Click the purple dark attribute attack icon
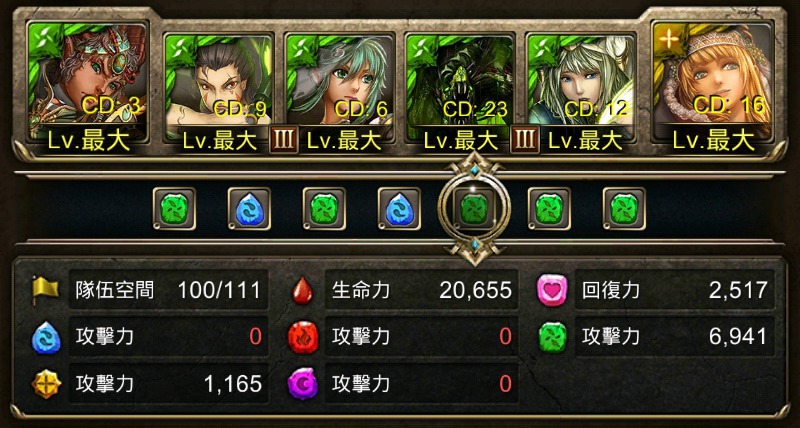Screen dimensions: 800x428 302,383
